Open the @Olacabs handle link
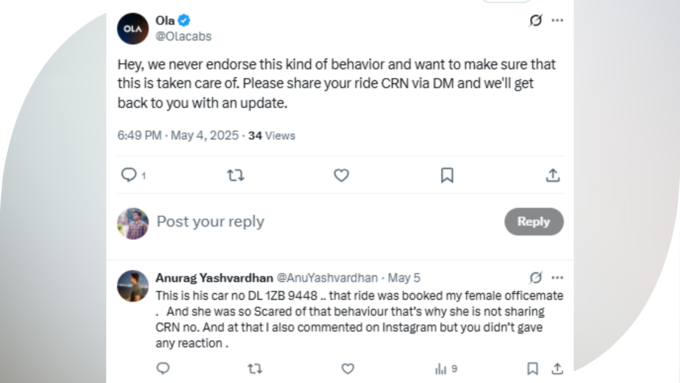Viewport: 680px width, 383px height. pos(183,36)
